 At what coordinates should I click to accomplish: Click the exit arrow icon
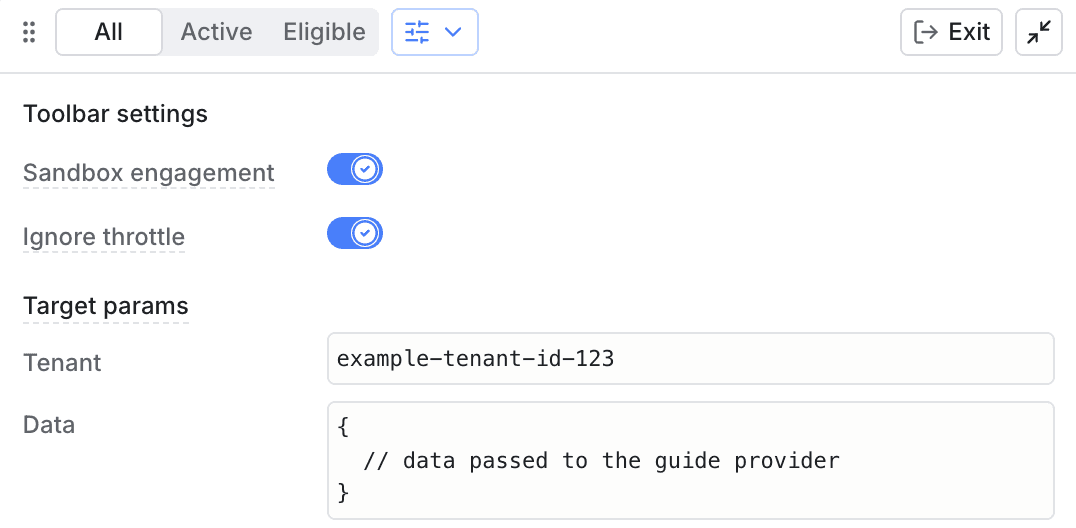(926, 33)
